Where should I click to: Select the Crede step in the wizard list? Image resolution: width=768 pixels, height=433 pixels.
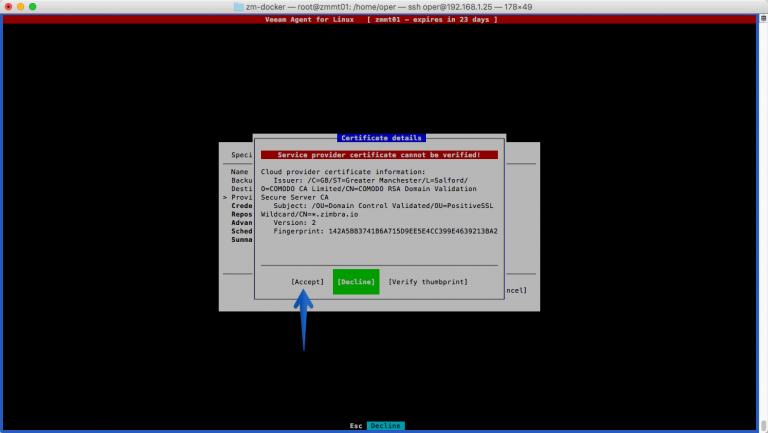tap(242, 206)
